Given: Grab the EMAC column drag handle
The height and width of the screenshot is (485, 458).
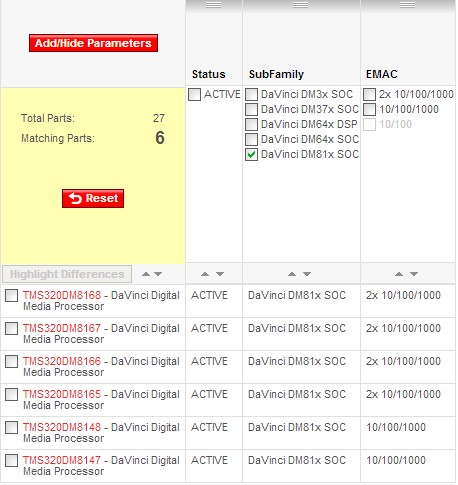Looking at the screenshot, I should 407,5.
